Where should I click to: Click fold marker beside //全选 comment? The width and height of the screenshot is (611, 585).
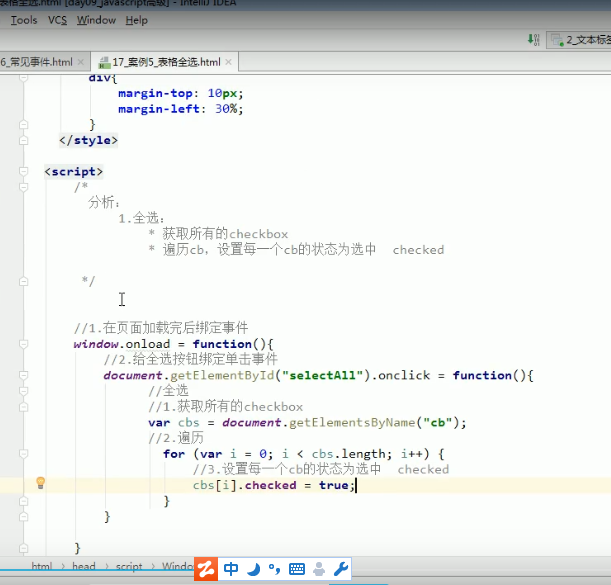pyautogui.click(x=24, y=391)
